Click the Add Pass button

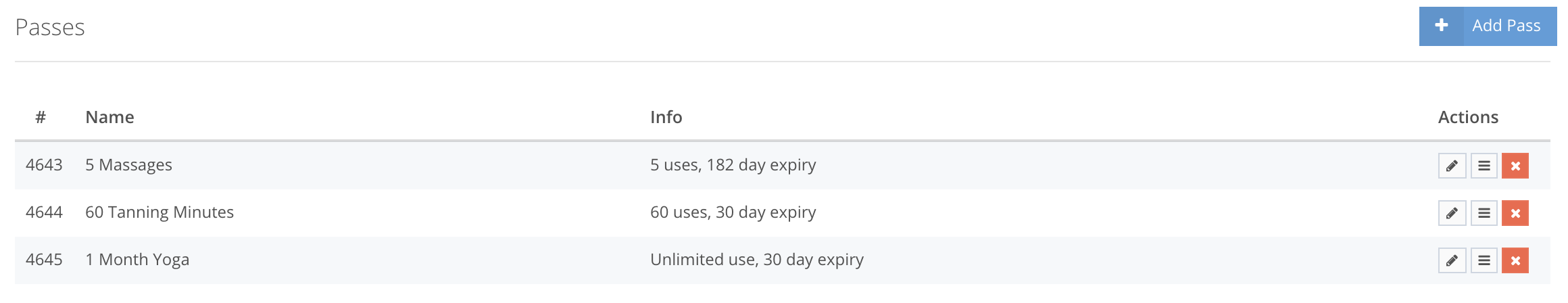[x=1488, y=26]
